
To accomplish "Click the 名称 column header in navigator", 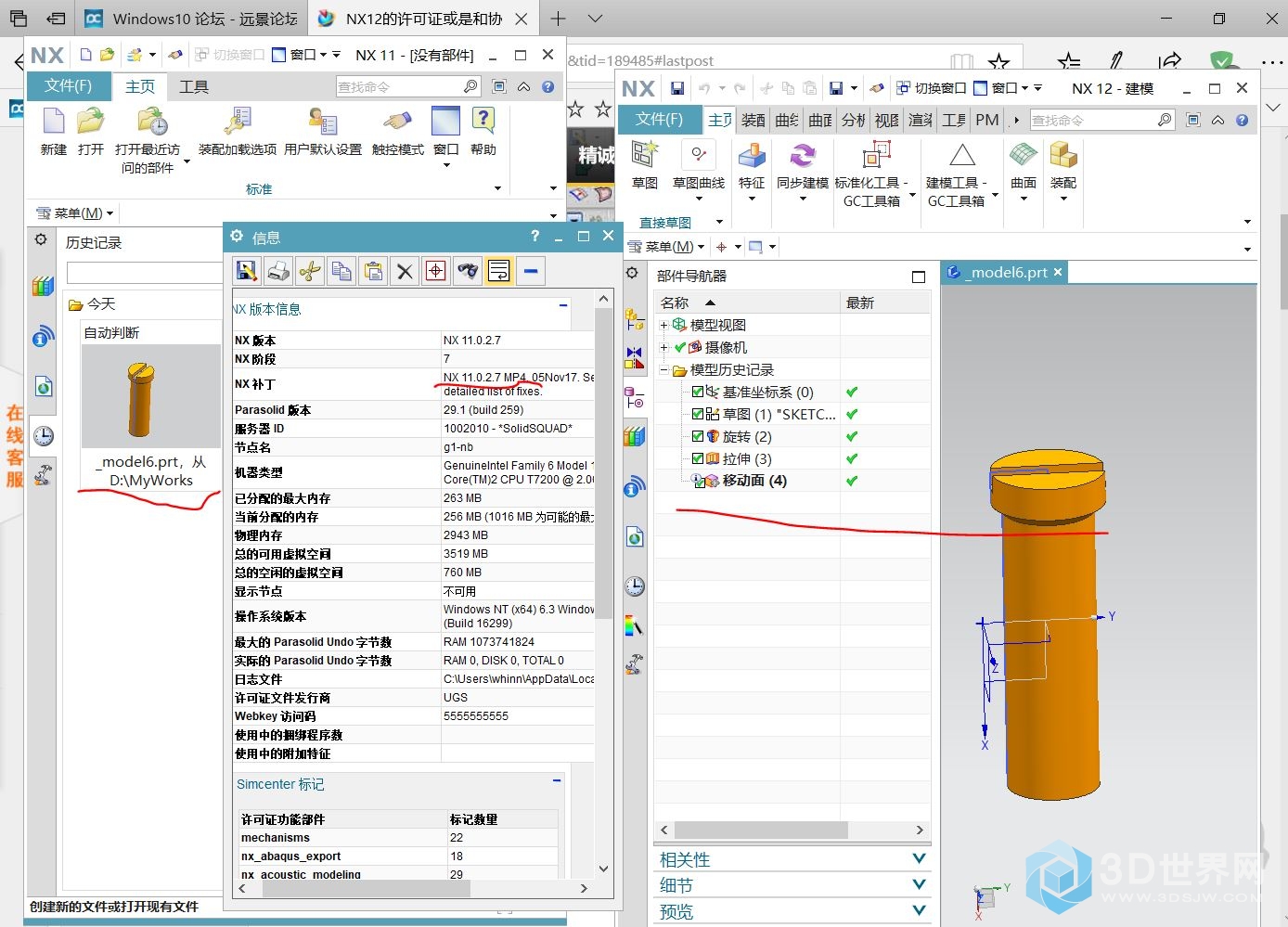I will tap(747, 303).
